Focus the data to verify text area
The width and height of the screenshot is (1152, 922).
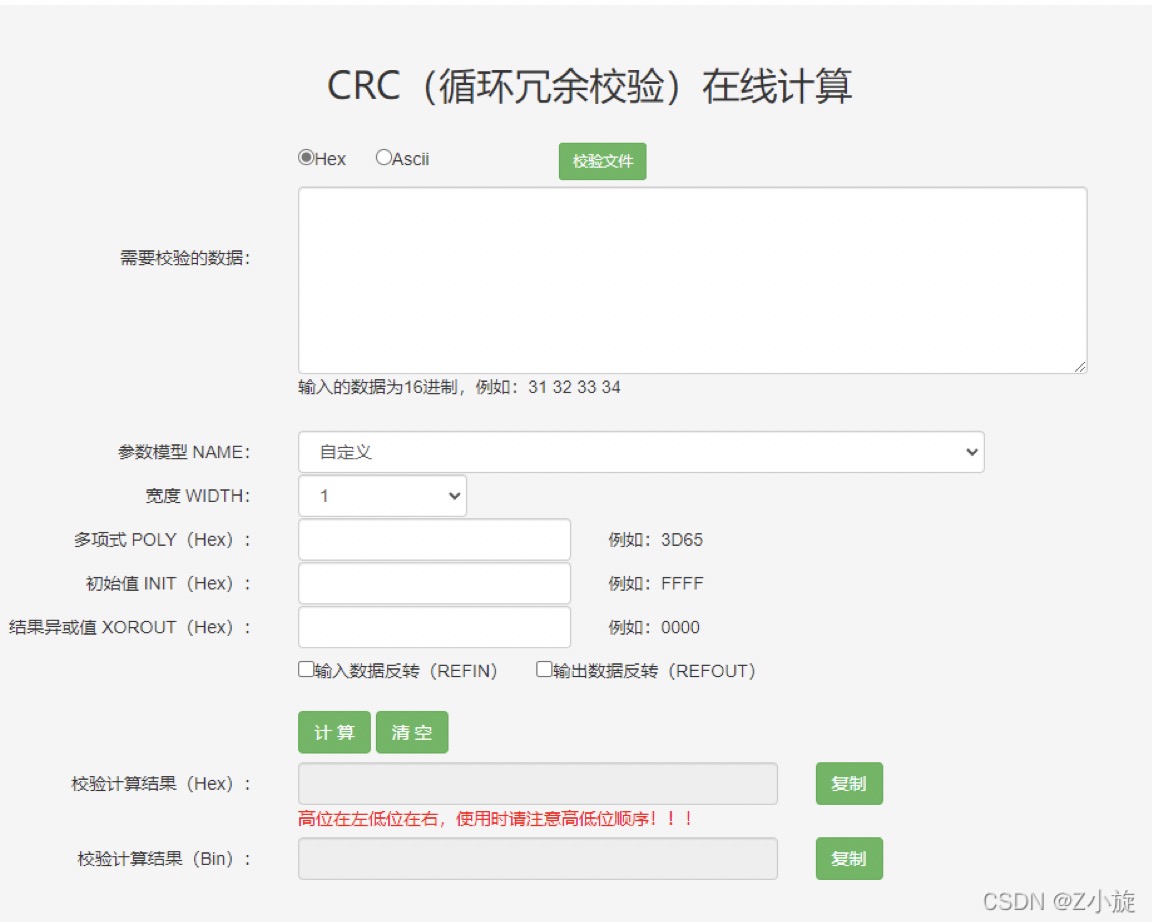coord(692,280)
